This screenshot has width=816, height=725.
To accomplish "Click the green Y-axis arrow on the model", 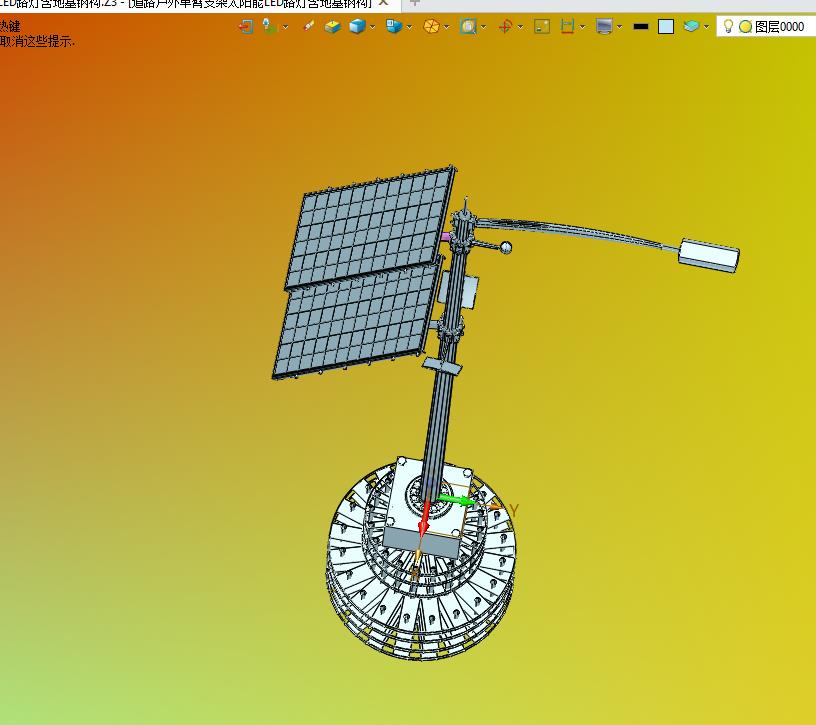I will pyautogui.click(x=456, y=500).
